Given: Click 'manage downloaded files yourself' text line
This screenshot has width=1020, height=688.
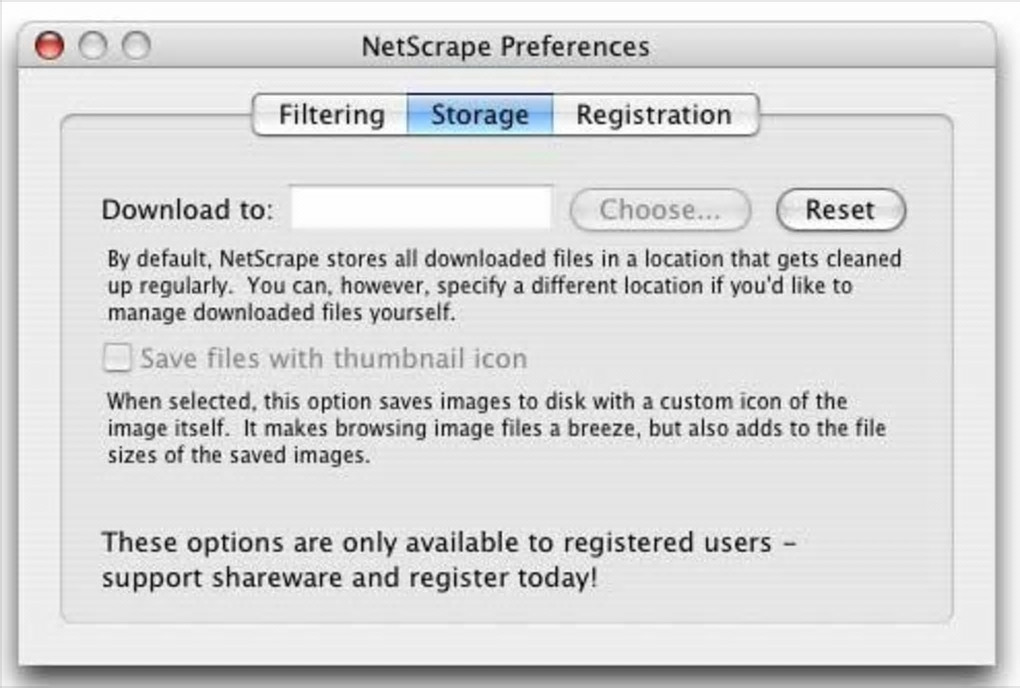Looking at the screenshot, I should (281, 313).
